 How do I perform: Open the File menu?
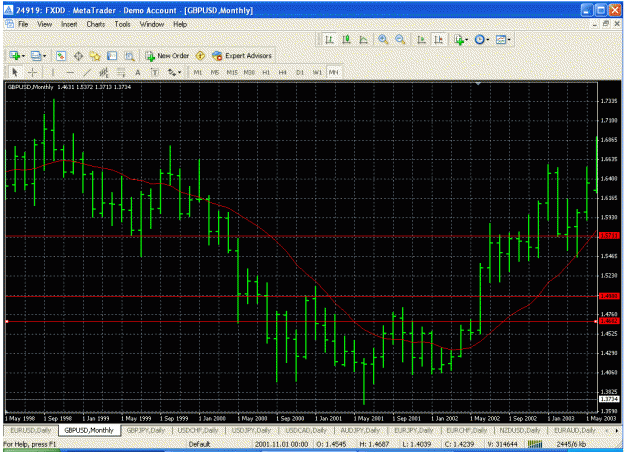coord(23,24)
